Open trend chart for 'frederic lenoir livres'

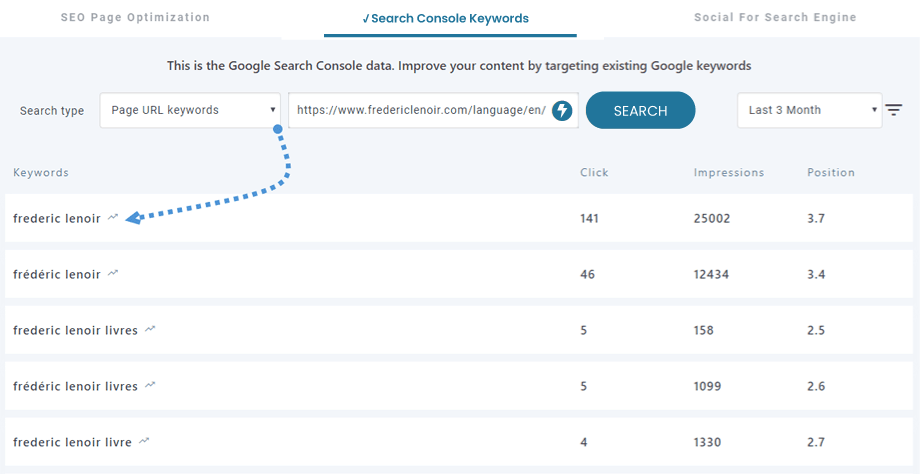click(x=150, y=329)
